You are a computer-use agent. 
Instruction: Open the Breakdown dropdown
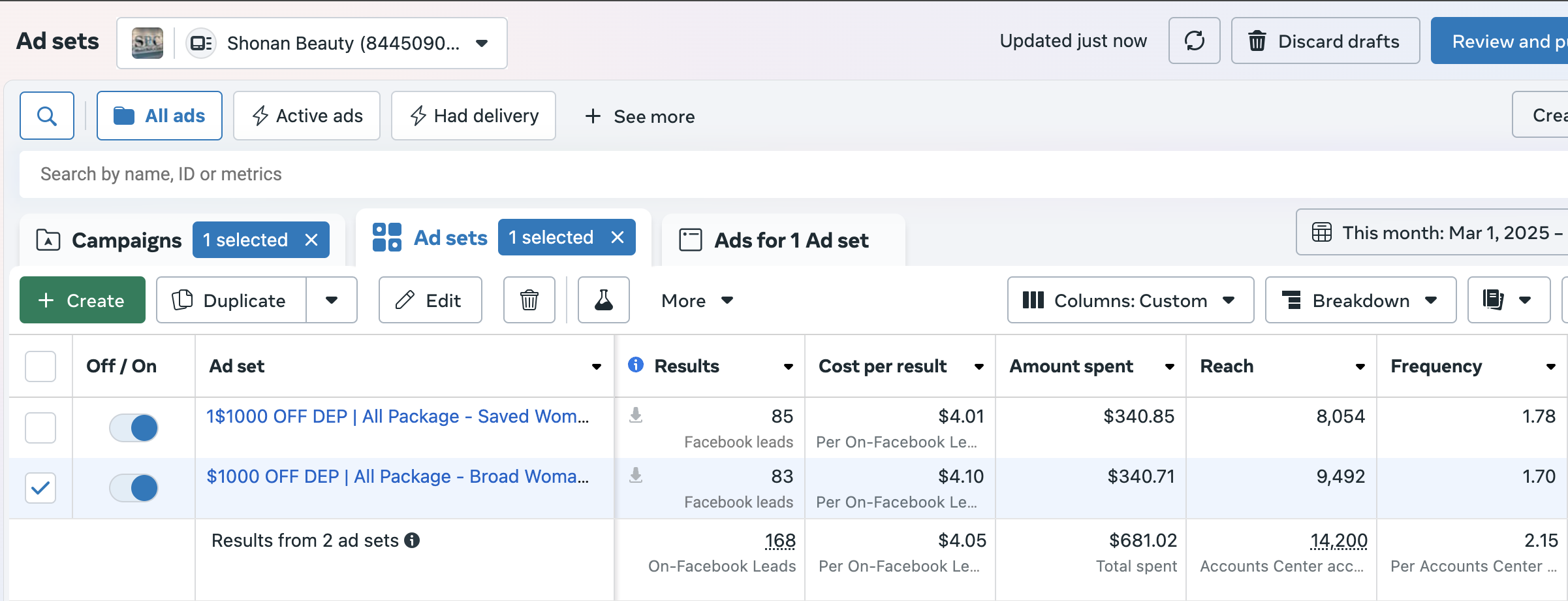click(x=1360, y=300)
